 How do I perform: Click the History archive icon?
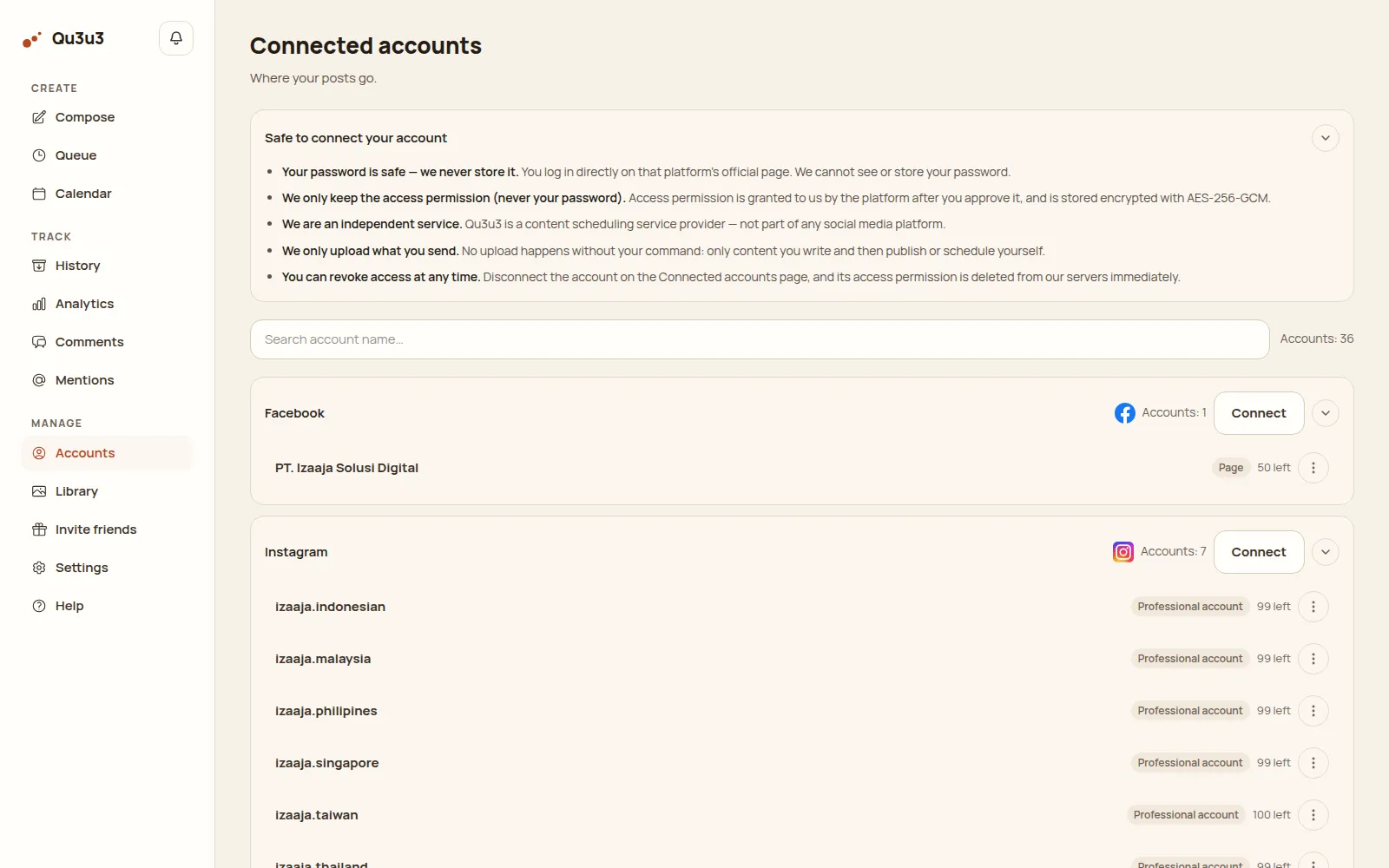coord(39,266)
